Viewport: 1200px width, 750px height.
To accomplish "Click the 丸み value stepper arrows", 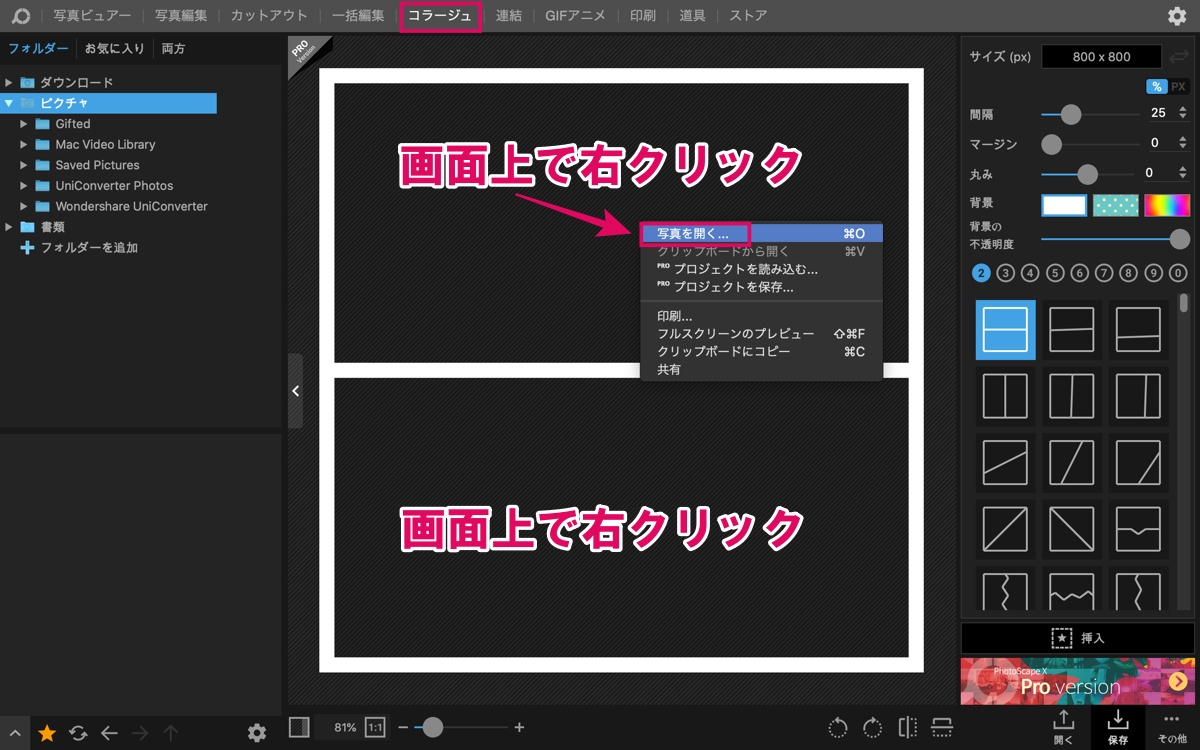I will coord(1183,173).
